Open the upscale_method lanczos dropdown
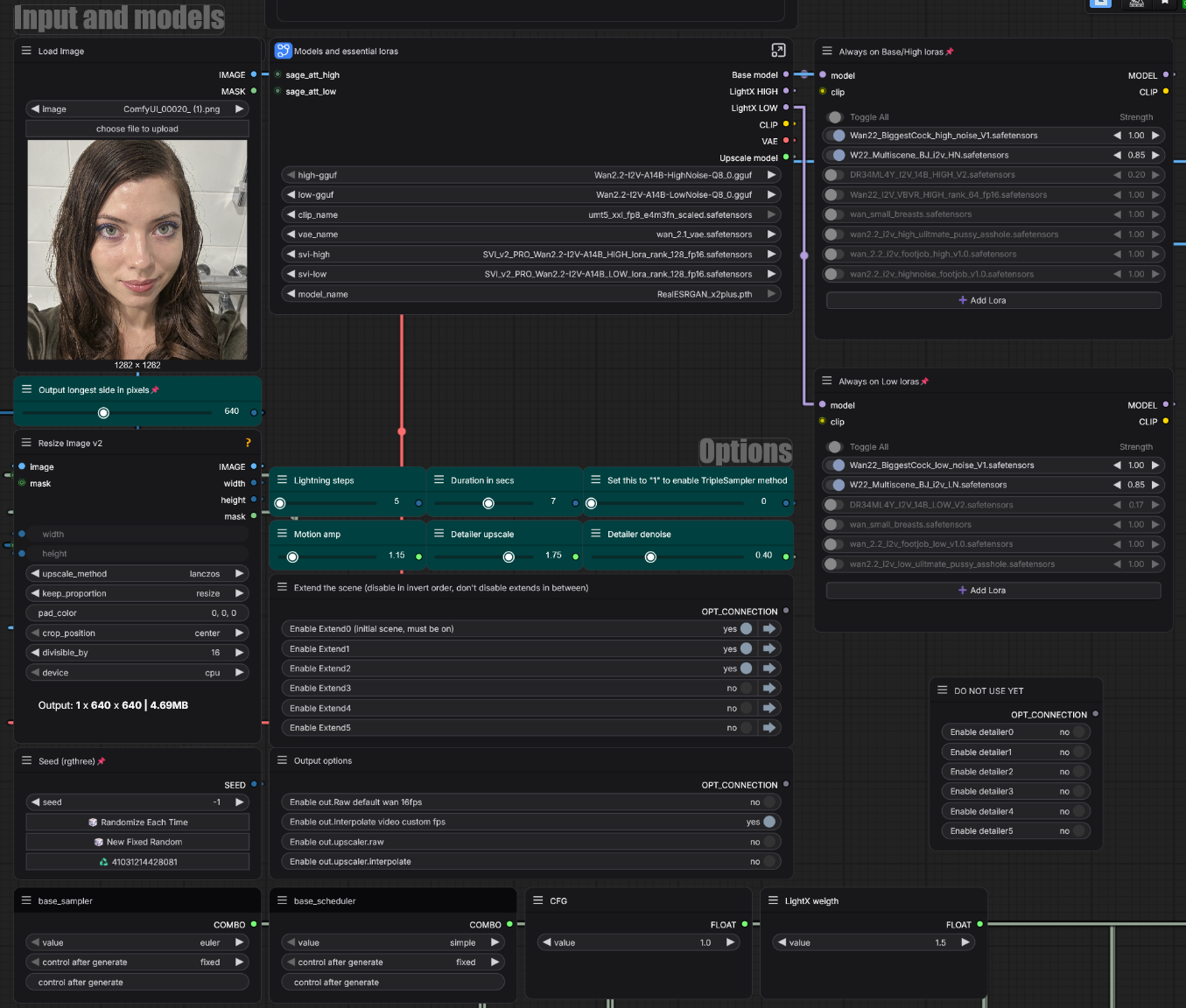Viewport: 1186px width, 1008px height. tap(137, 574)
